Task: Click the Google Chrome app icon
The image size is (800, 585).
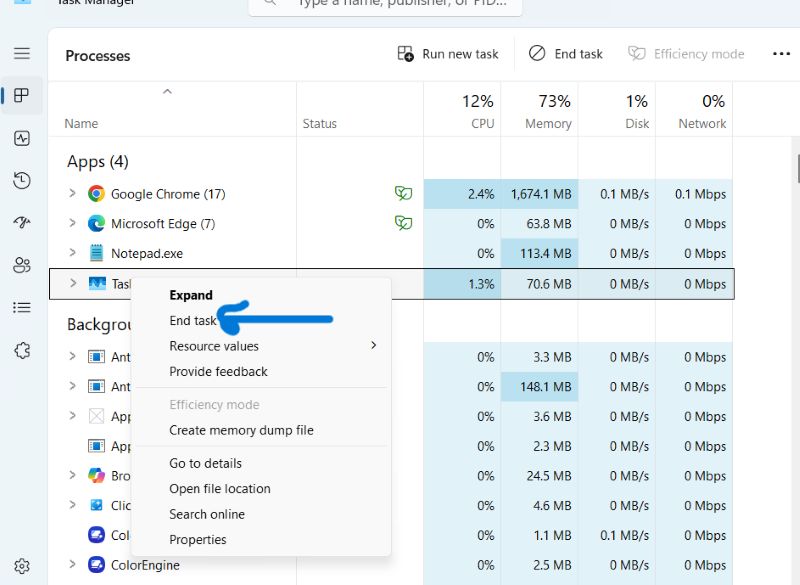Action: click(x=96, y=194)
